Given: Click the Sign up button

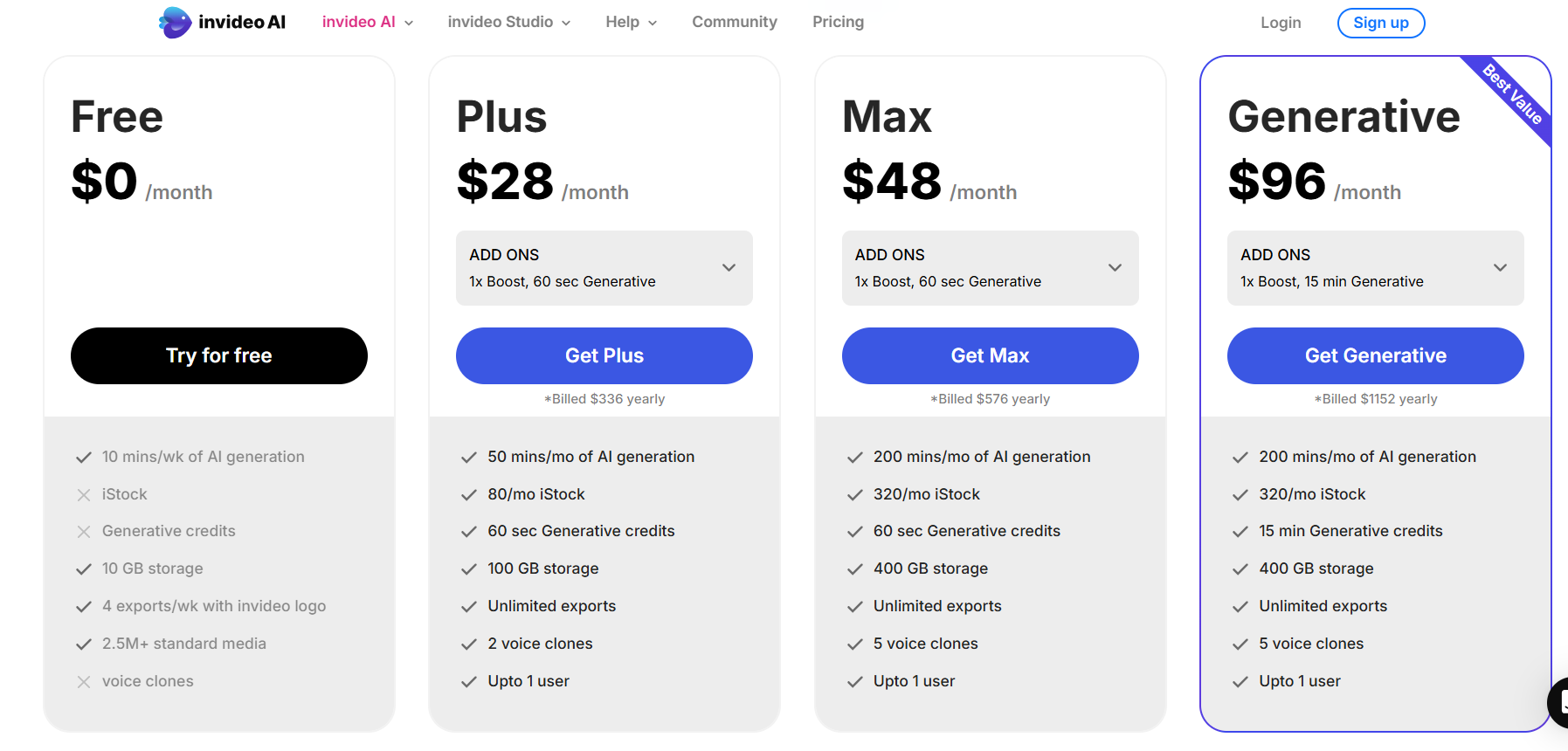Looking at the screenshot, I should [1381, 23].
